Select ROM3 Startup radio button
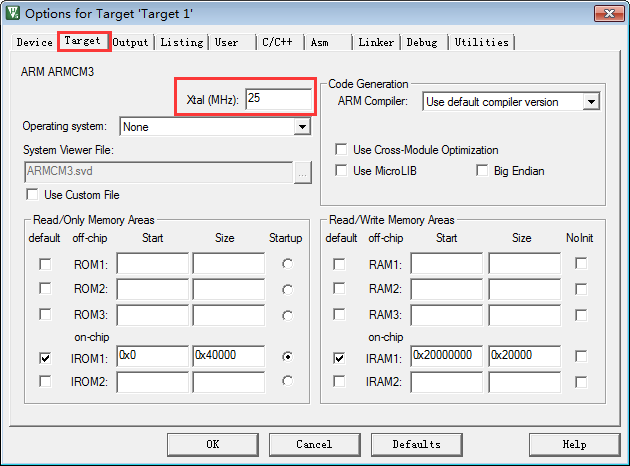The image size is (630, 466). [x=287, y=316]
